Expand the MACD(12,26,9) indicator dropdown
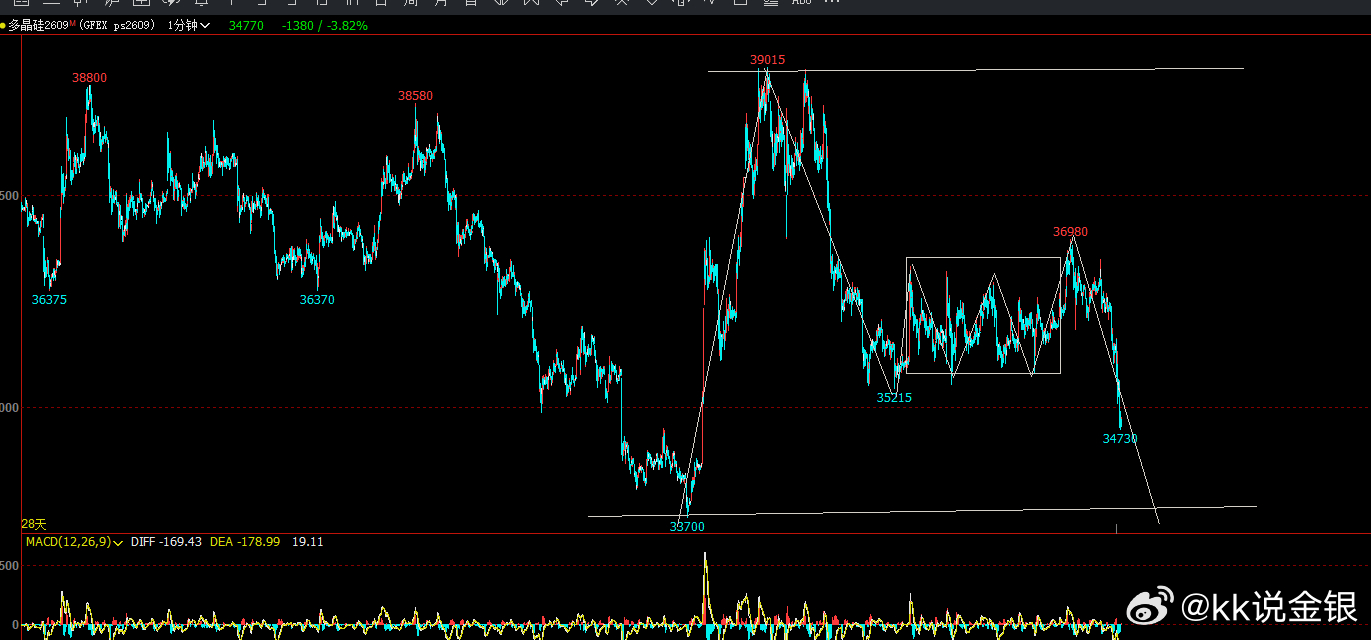The height and width of the screenshot is (640, 1371). [74, 541]
